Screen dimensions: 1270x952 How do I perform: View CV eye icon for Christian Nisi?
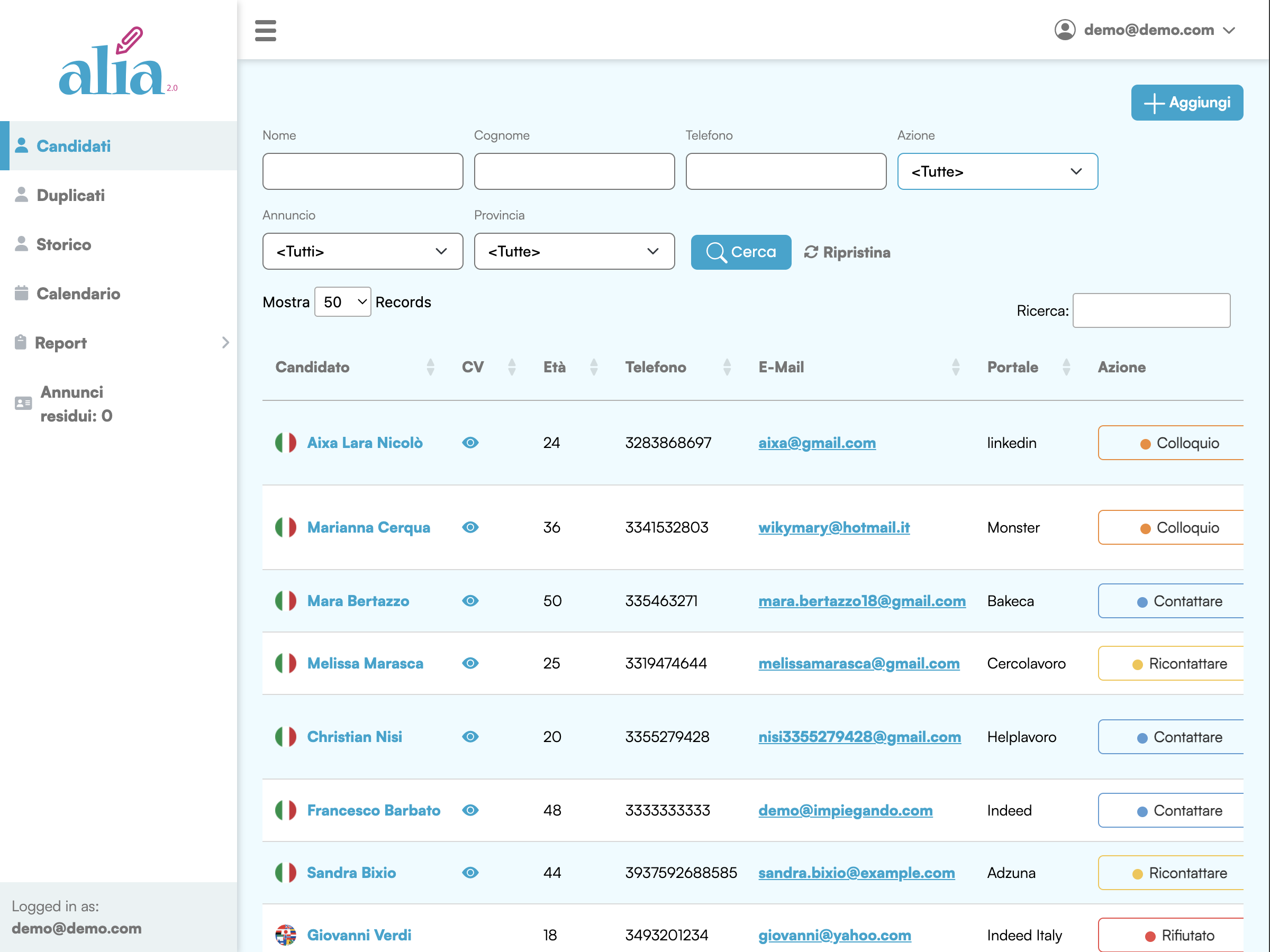(x=470, y=736)
